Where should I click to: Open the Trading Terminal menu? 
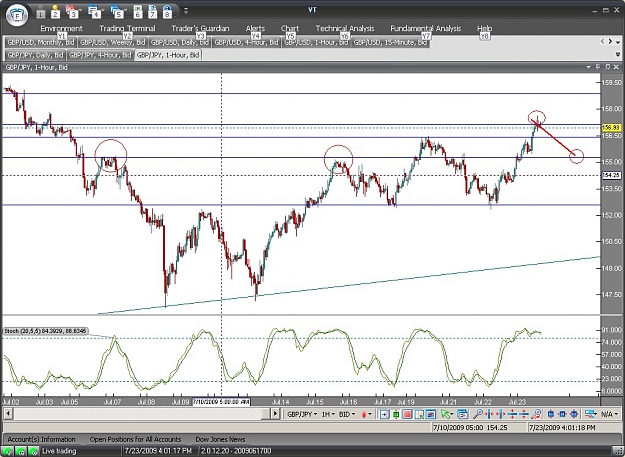point(127,28)
